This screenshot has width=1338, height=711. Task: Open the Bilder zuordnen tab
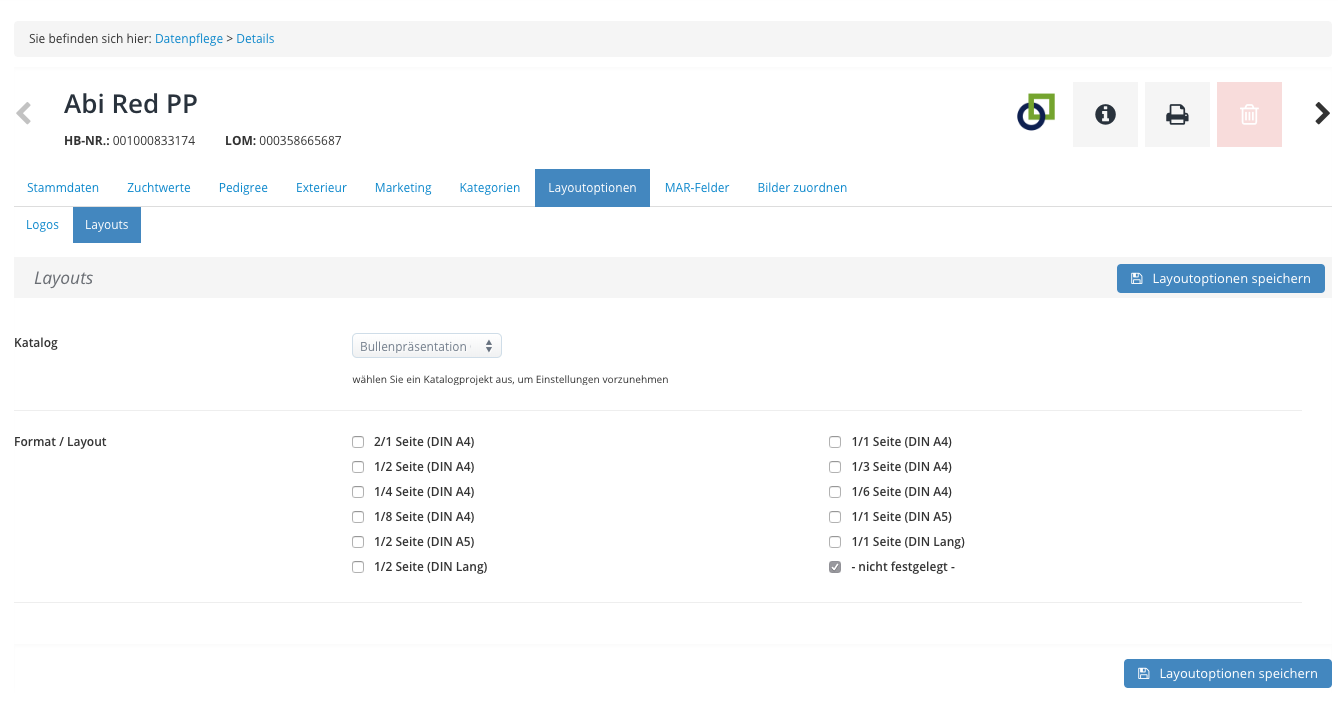(802, 188)
